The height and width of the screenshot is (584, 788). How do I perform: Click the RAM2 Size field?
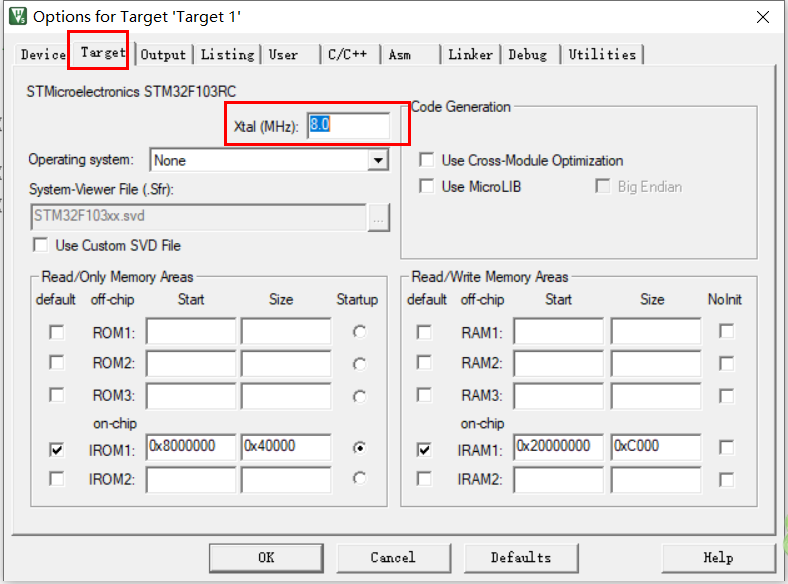click(656, 363)
